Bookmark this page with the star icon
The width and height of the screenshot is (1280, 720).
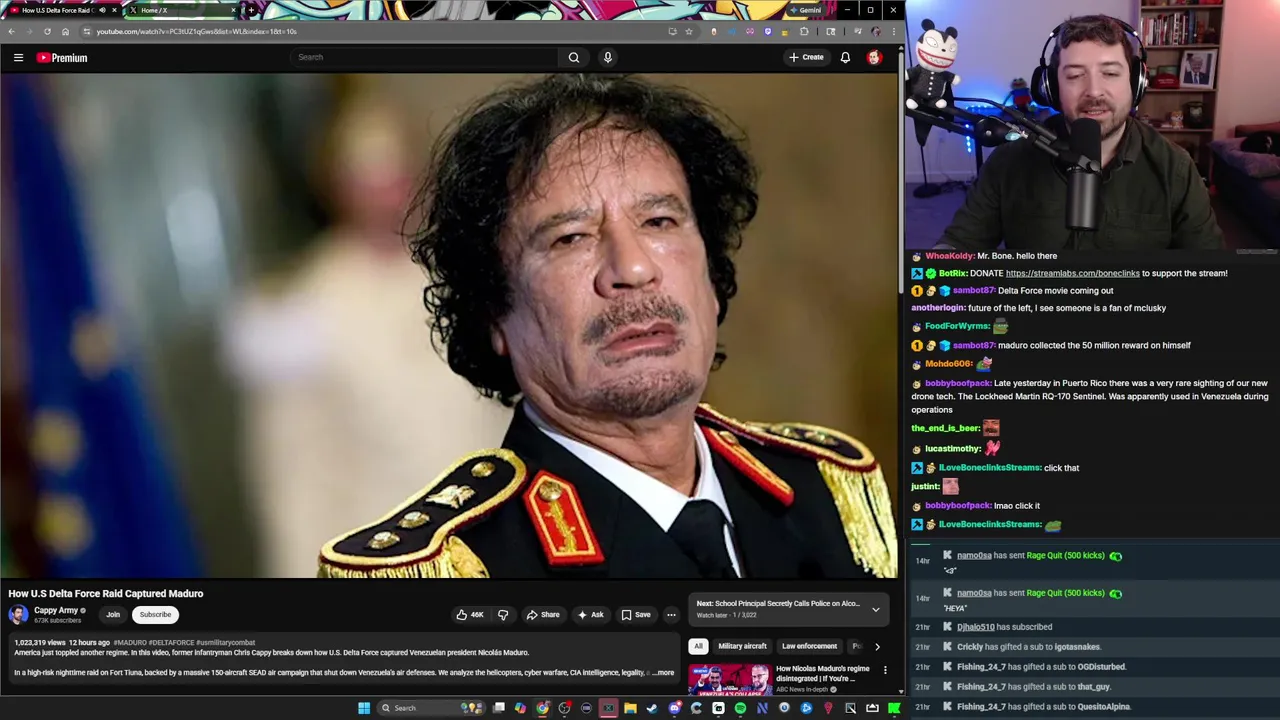coord(688,31)
